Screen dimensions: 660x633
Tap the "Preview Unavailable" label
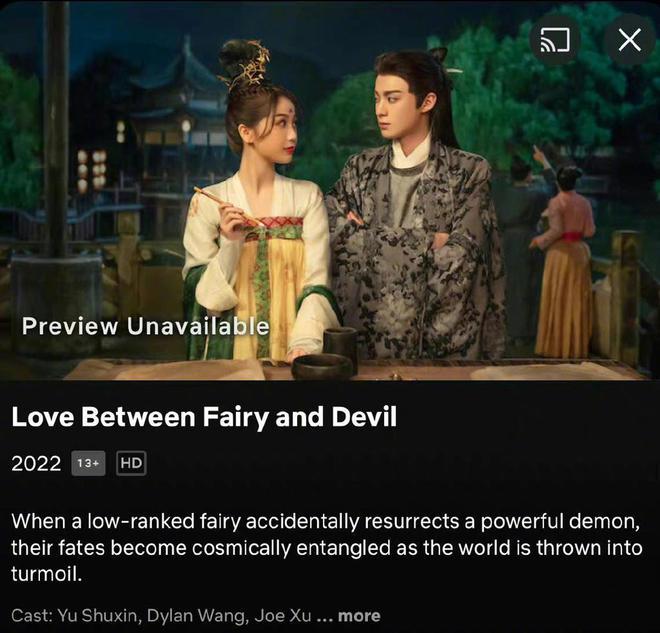point(146,326)
